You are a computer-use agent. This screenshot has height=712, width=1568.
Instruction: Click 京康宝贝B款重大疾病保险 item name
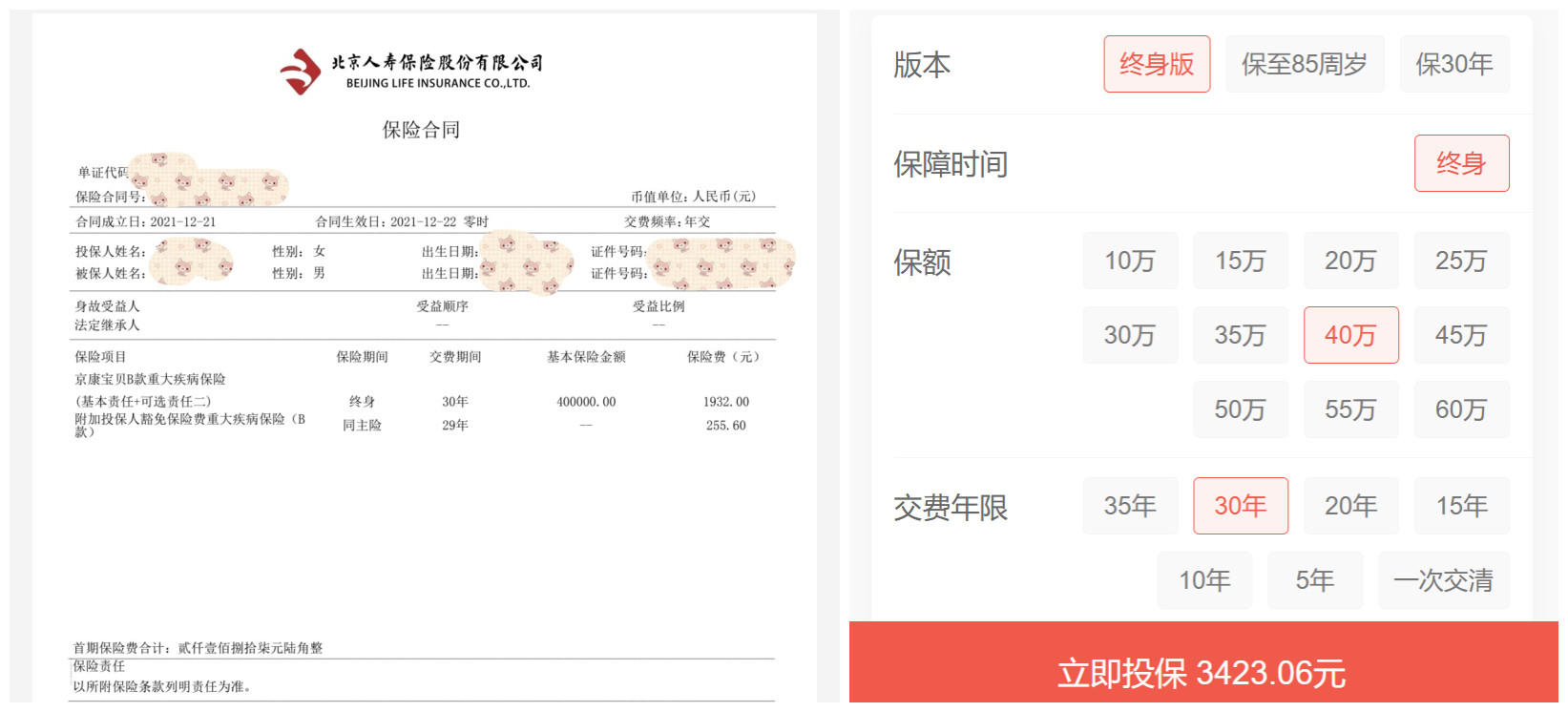(151, 379)
